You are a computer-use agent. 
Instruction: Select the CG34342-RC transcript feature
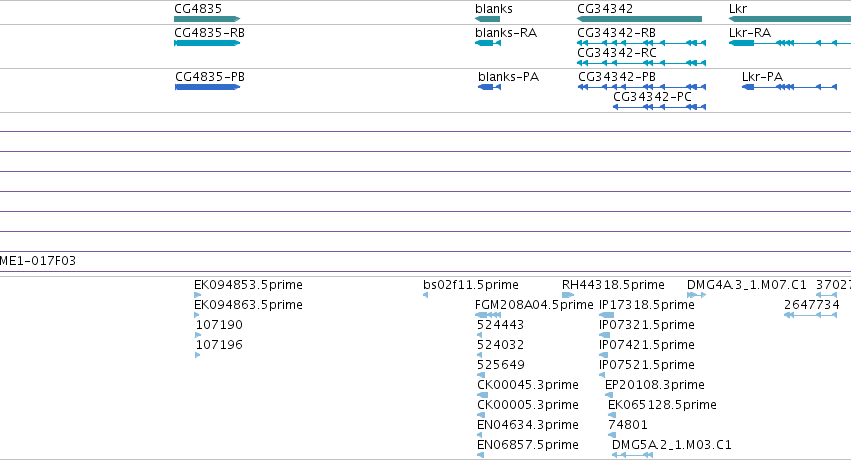point(642,63)
